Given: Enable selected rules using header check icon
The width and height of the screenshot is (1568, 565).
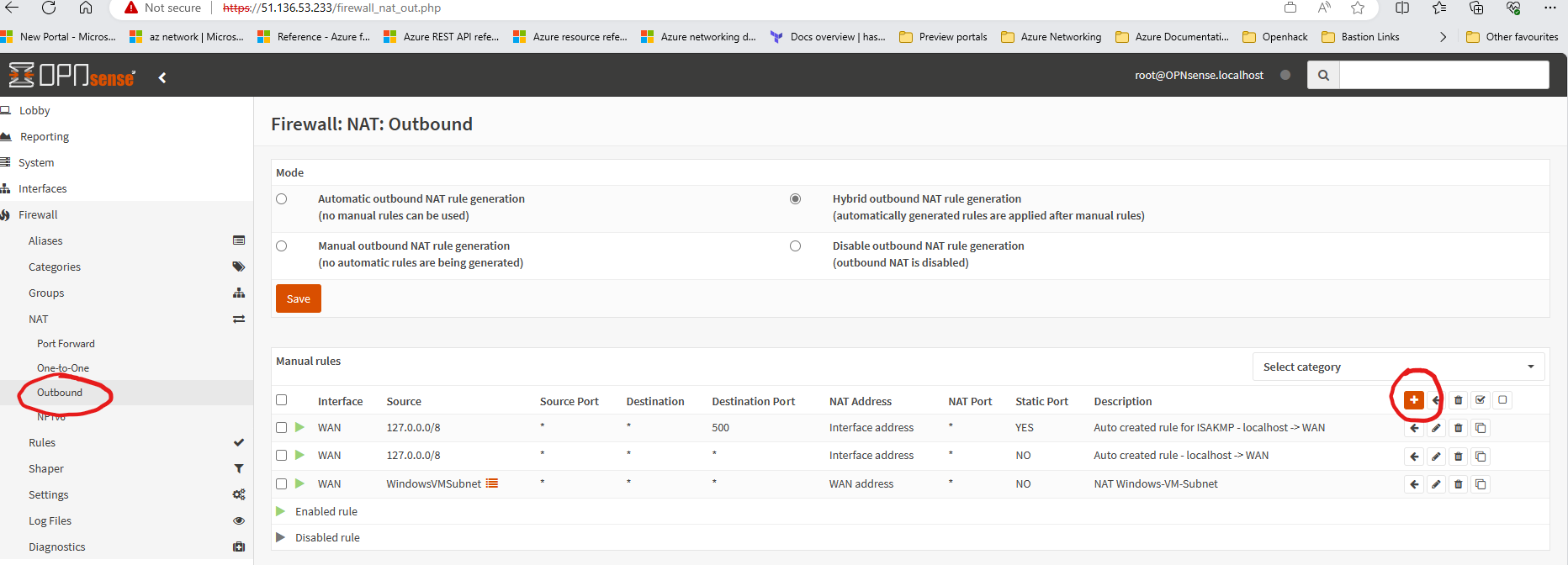Looking at the screenshot, I should tap(1481, 400).
